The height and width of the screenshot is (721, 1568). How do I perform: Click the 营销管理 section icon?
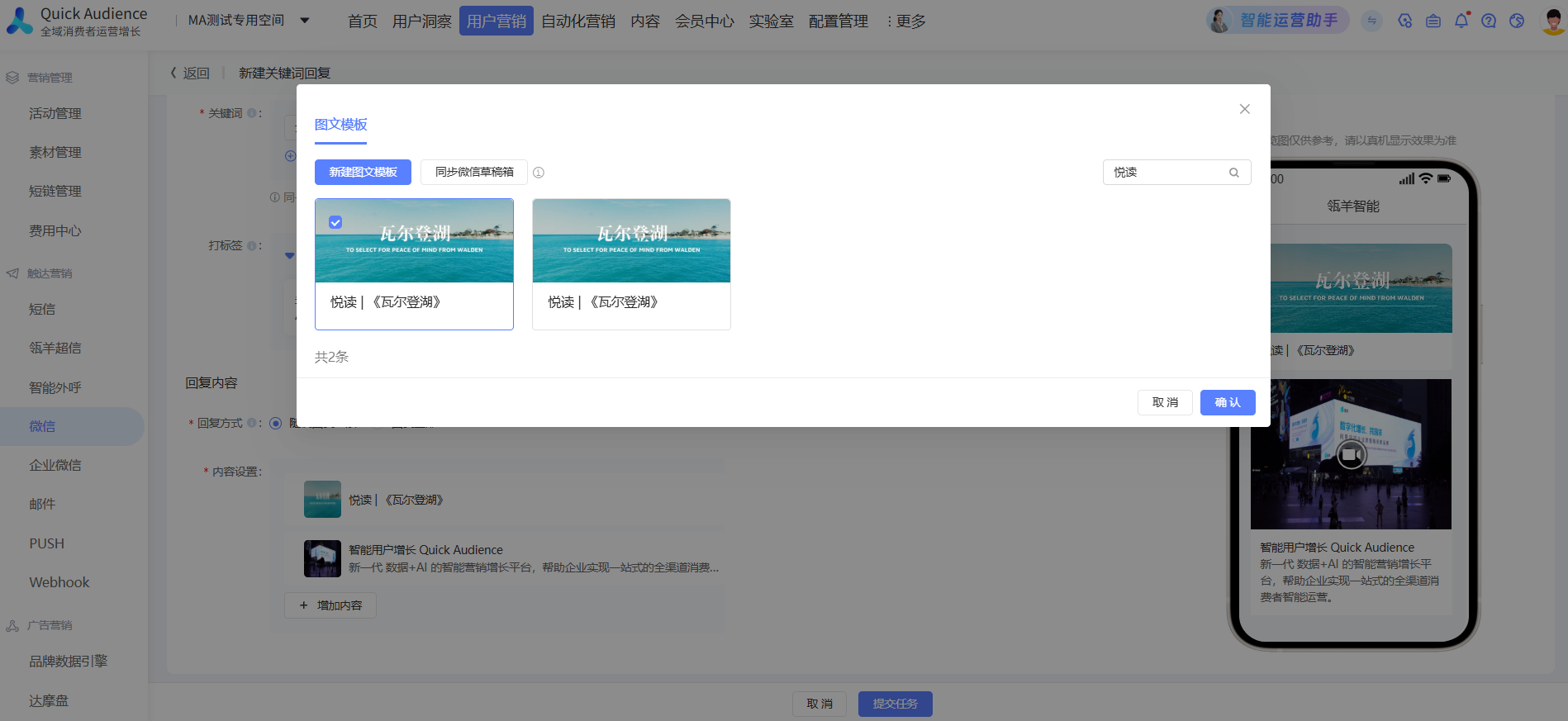tap(12, 78)
